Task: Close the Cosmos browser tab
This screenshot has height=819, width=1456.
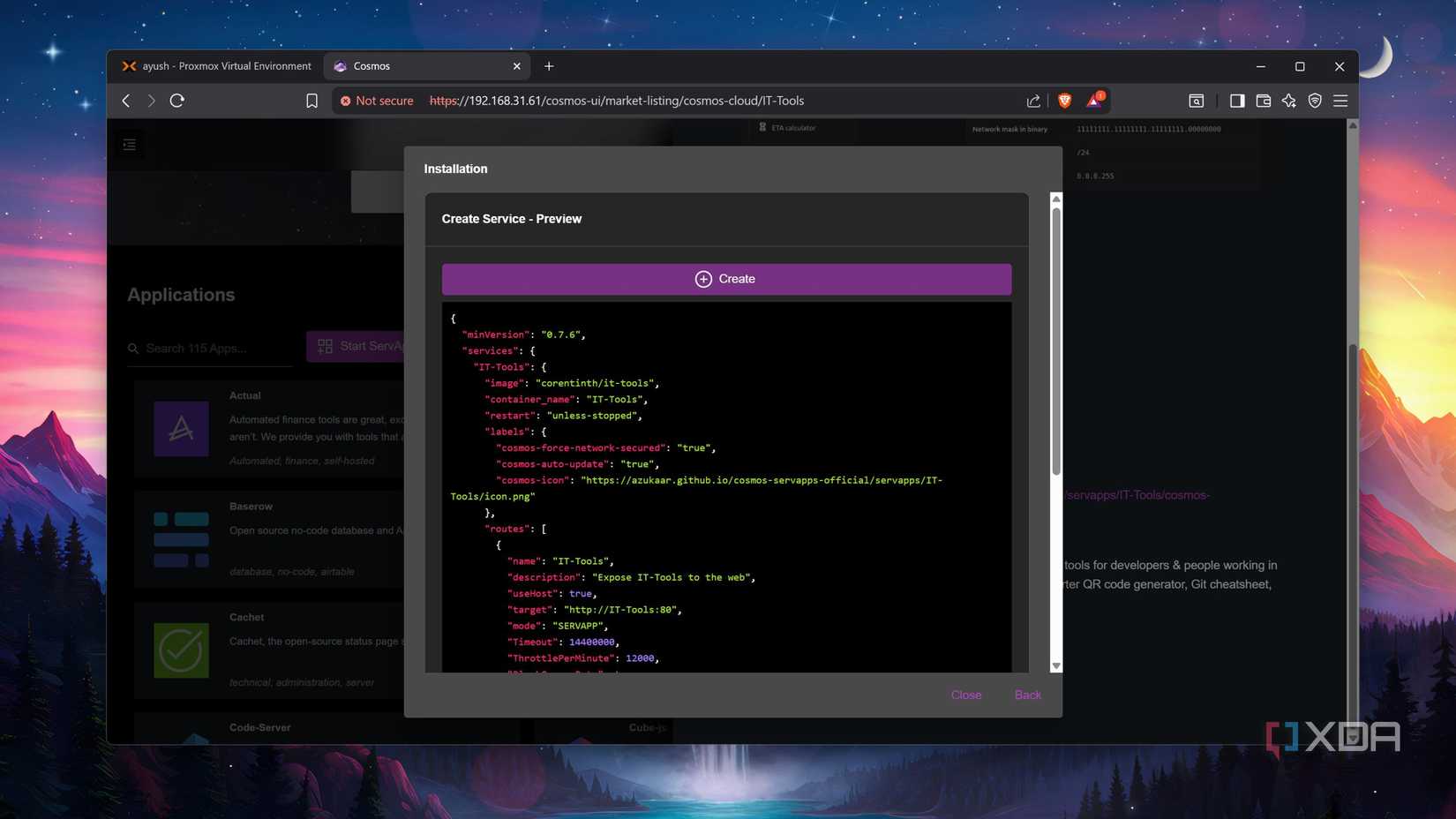Action: [517, 66]
